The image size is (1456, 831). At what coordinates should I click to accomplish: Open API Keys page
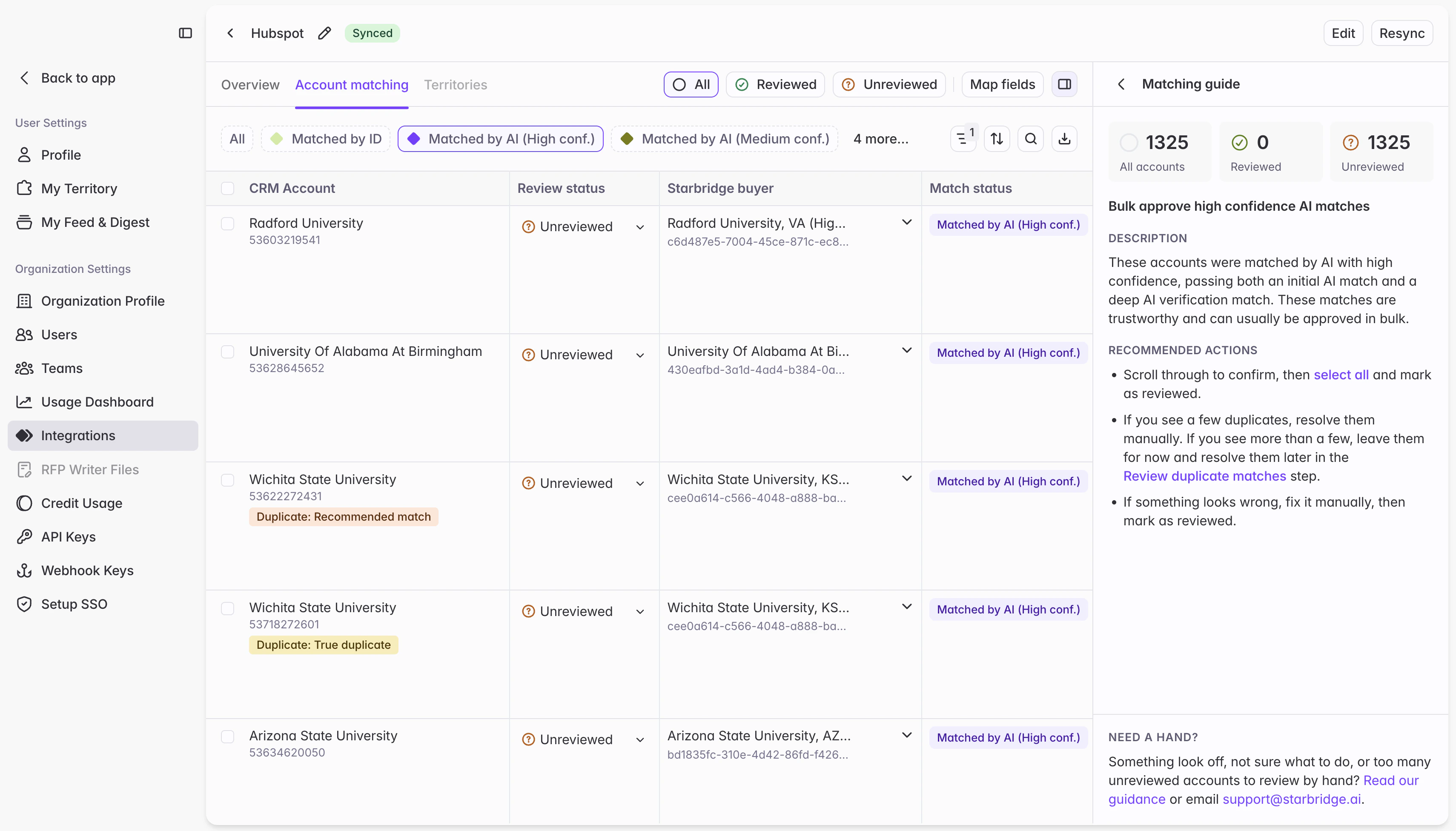[x=103, y=536]
